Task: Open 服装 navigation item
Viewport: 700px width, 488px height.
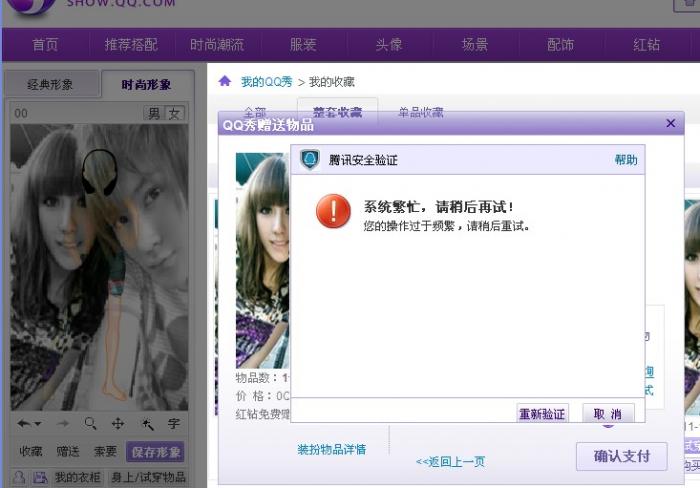Action: [303, 45]
